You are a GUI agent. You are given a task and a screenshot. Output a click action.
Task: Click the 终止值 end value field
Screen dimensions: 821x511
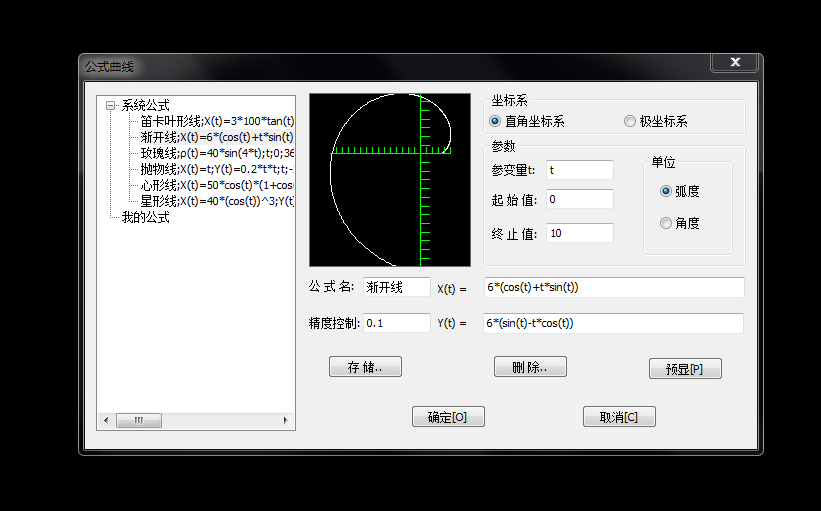[579, 233]
